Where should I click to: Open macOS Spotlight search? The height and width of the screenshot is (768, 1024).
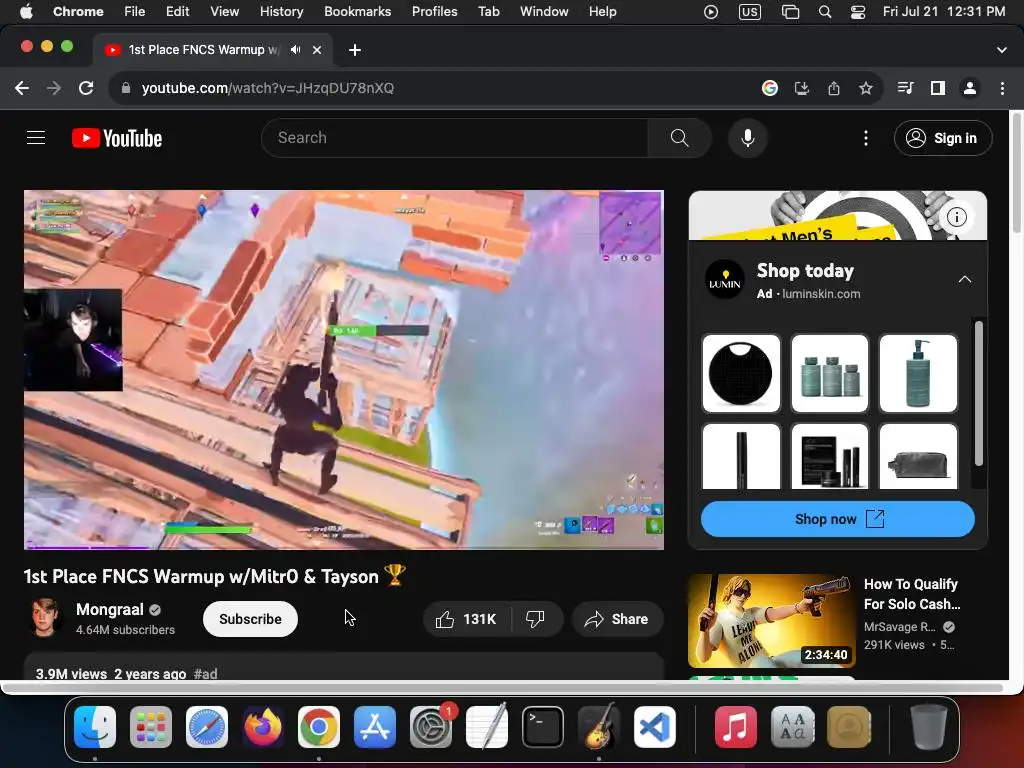[825, 12]
